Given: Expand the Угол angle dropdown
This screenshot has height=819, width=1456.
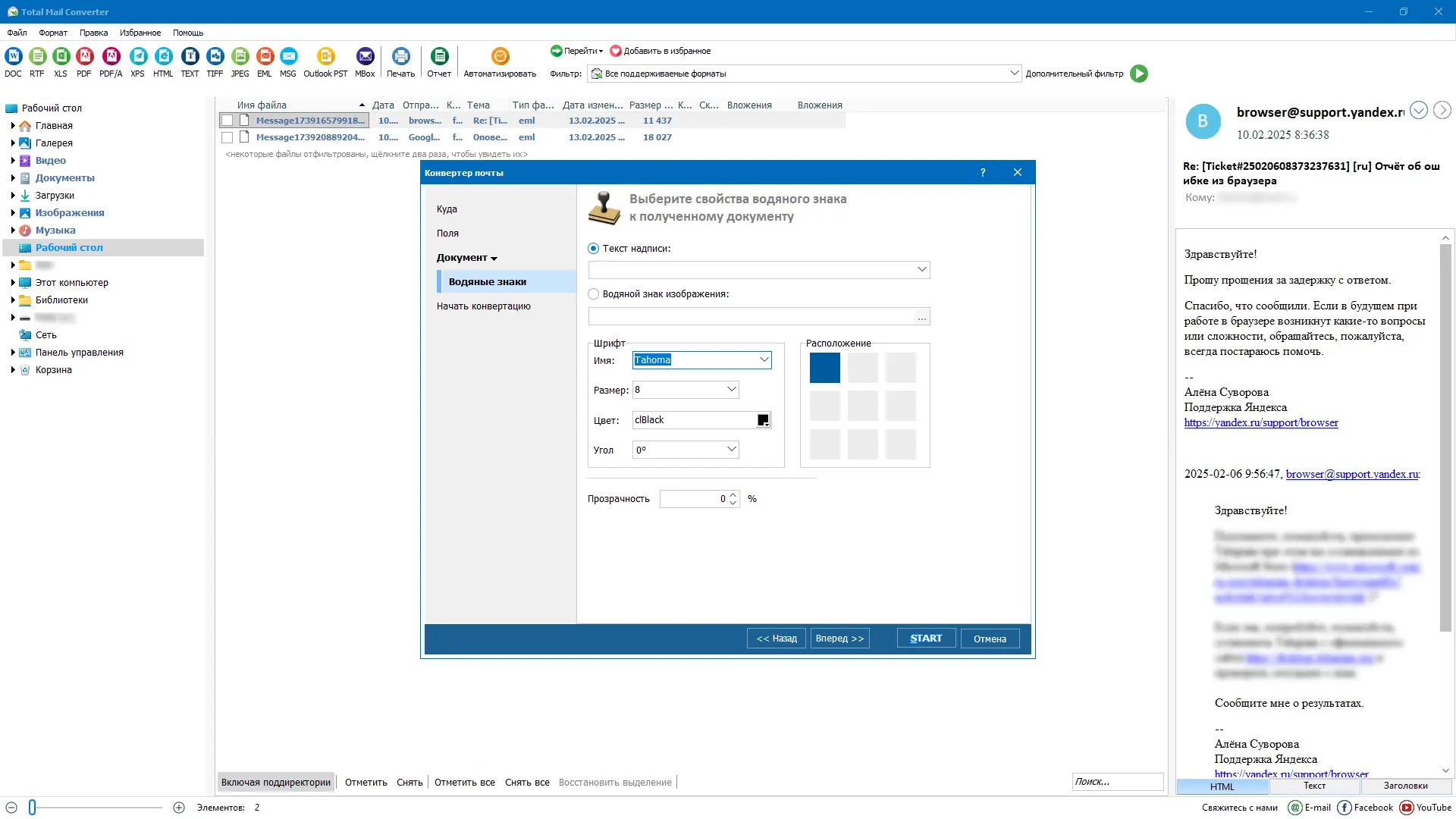Looking at the screenshot, I should [x=731, y=450].
